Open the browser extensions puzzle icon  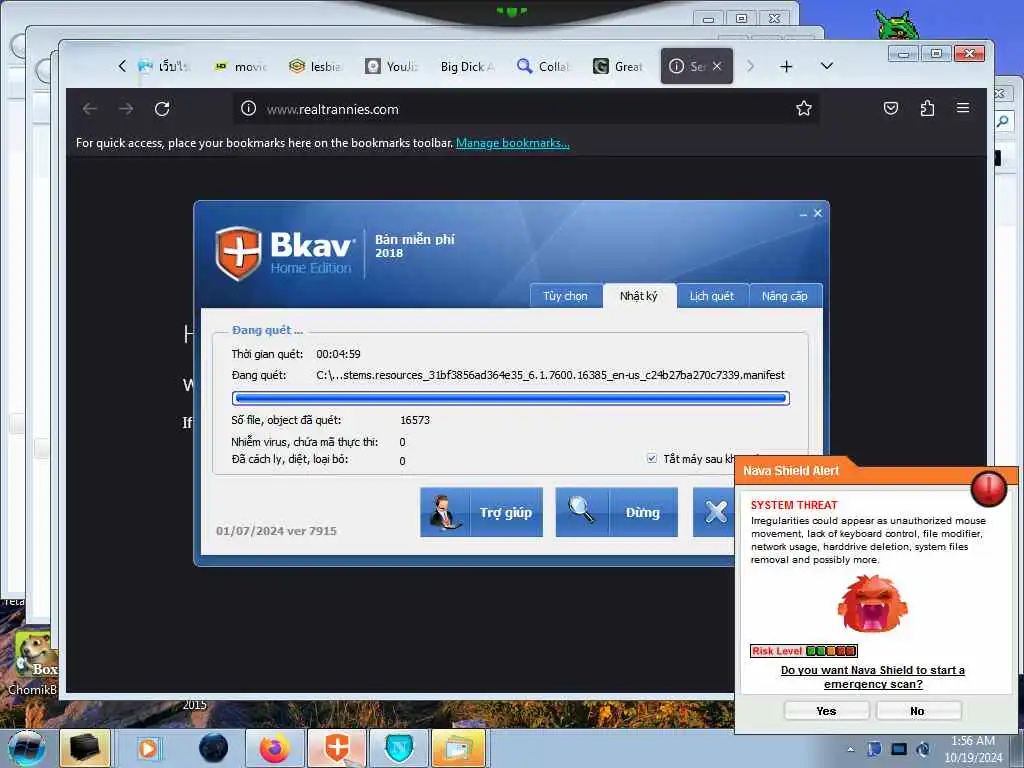(927, 108)
